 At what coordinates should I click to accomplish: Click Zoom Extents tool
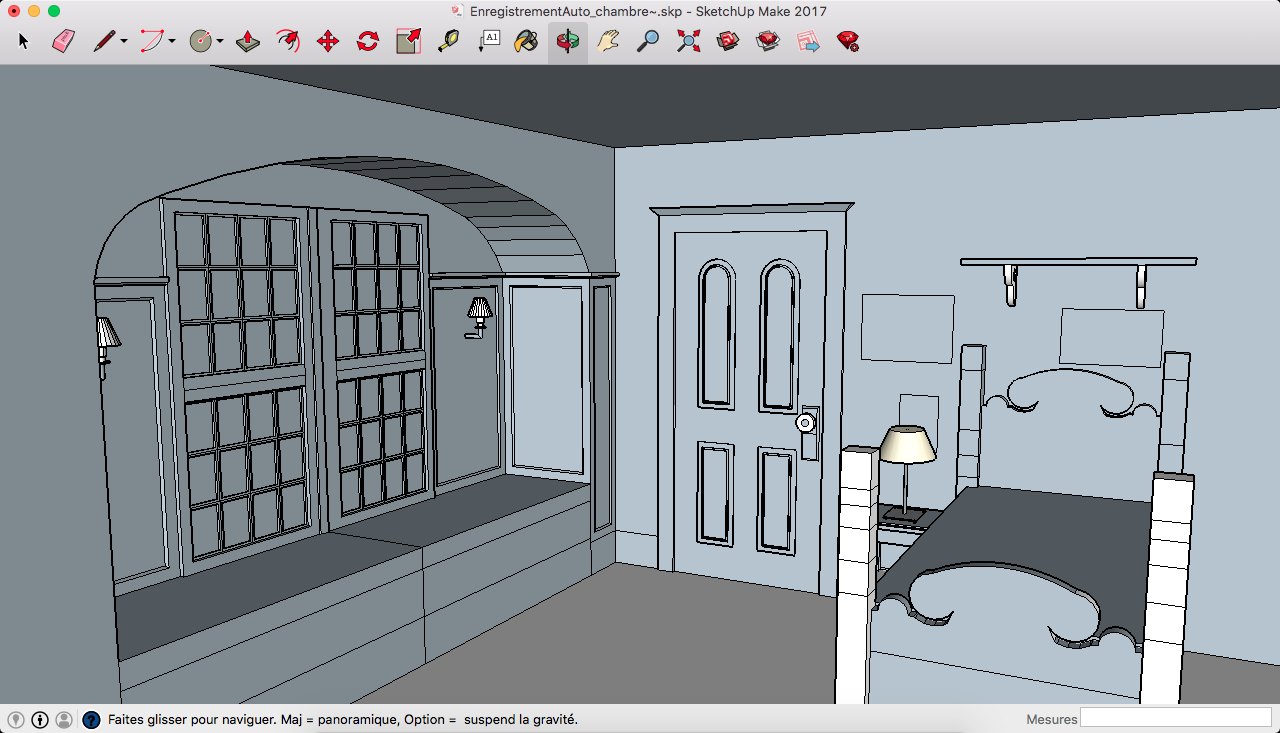688,41
